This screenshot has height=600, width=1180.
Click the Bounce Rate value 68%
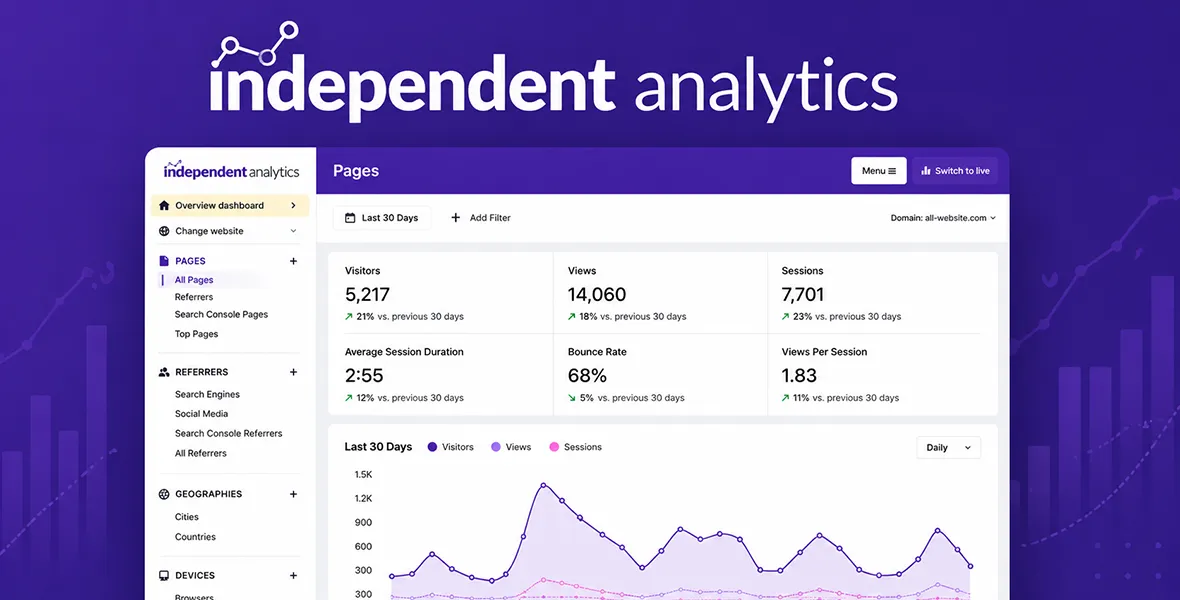pos(587,376)
